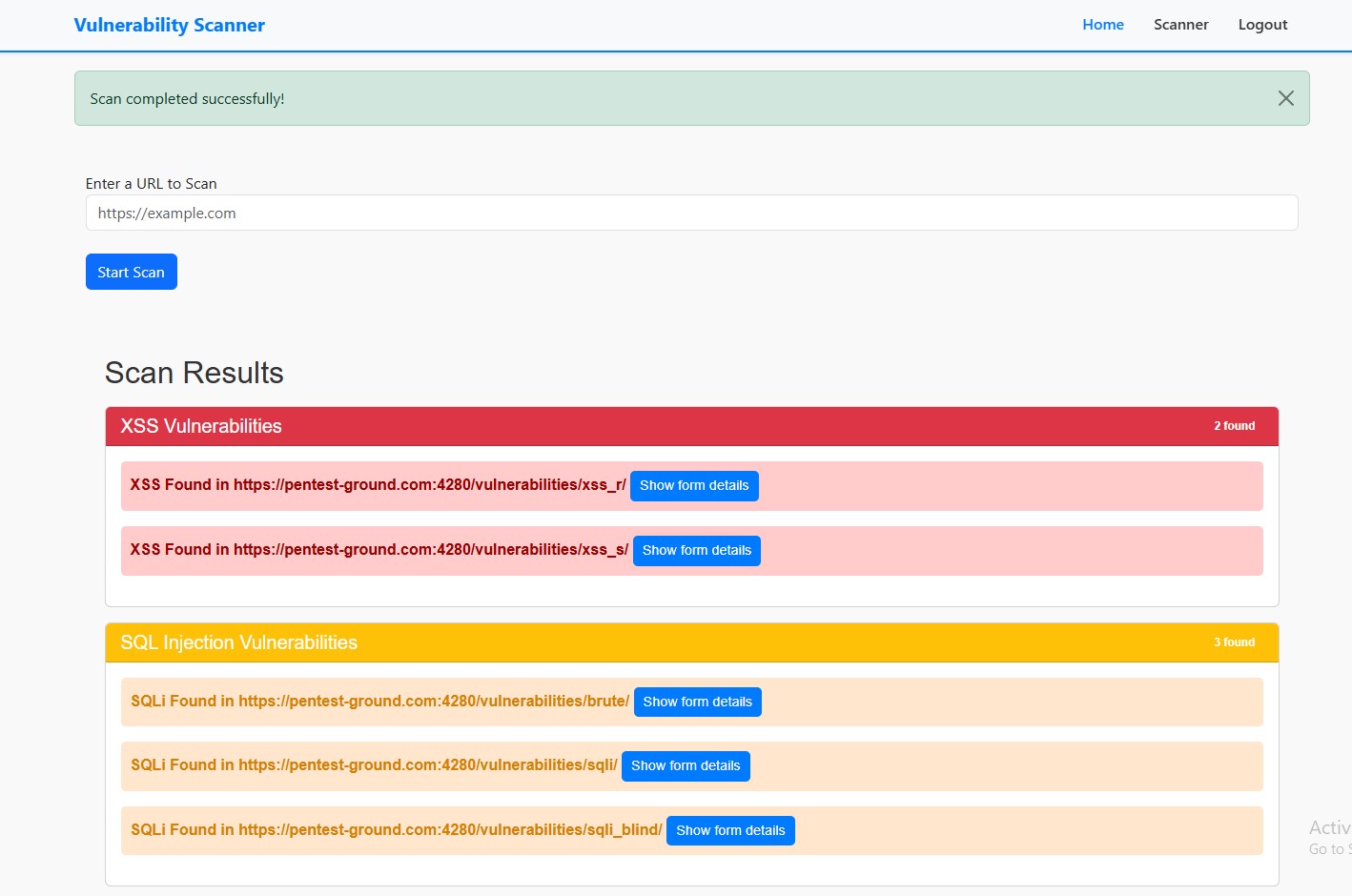1352x896 pixels.
Task: Select the 'SQLi Found in ...sqli_blind/' text
Action: [397, 830]
